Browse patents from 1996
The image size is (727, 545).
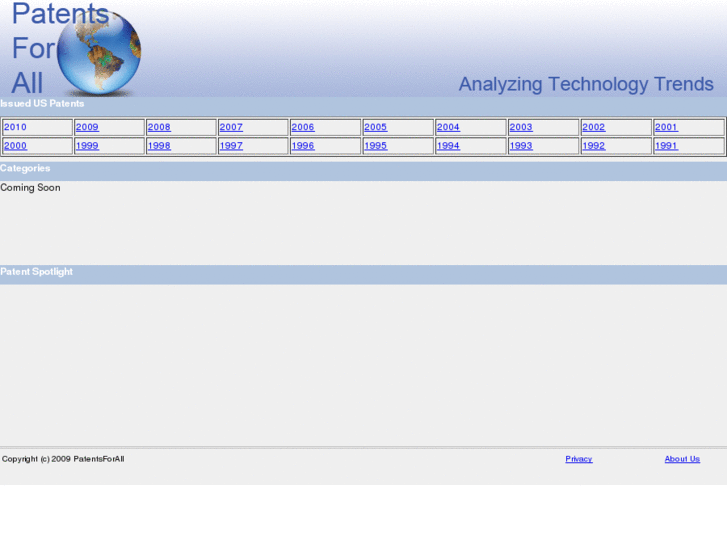[303, 146]
